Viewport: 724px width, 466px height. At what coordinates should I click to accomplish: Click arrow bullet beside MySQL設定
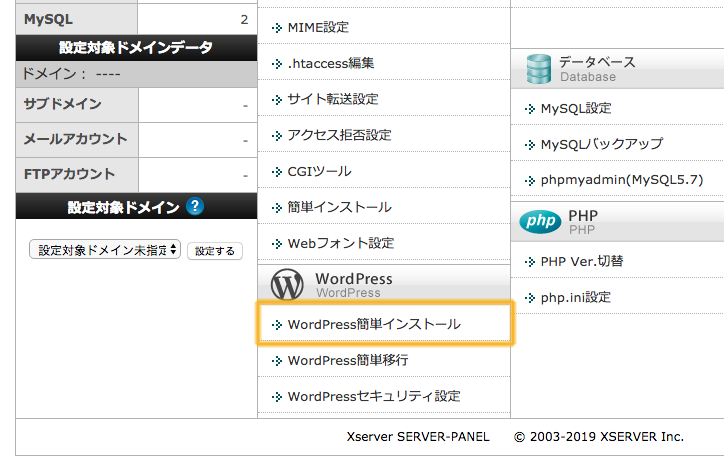click(x=530, y=109)
